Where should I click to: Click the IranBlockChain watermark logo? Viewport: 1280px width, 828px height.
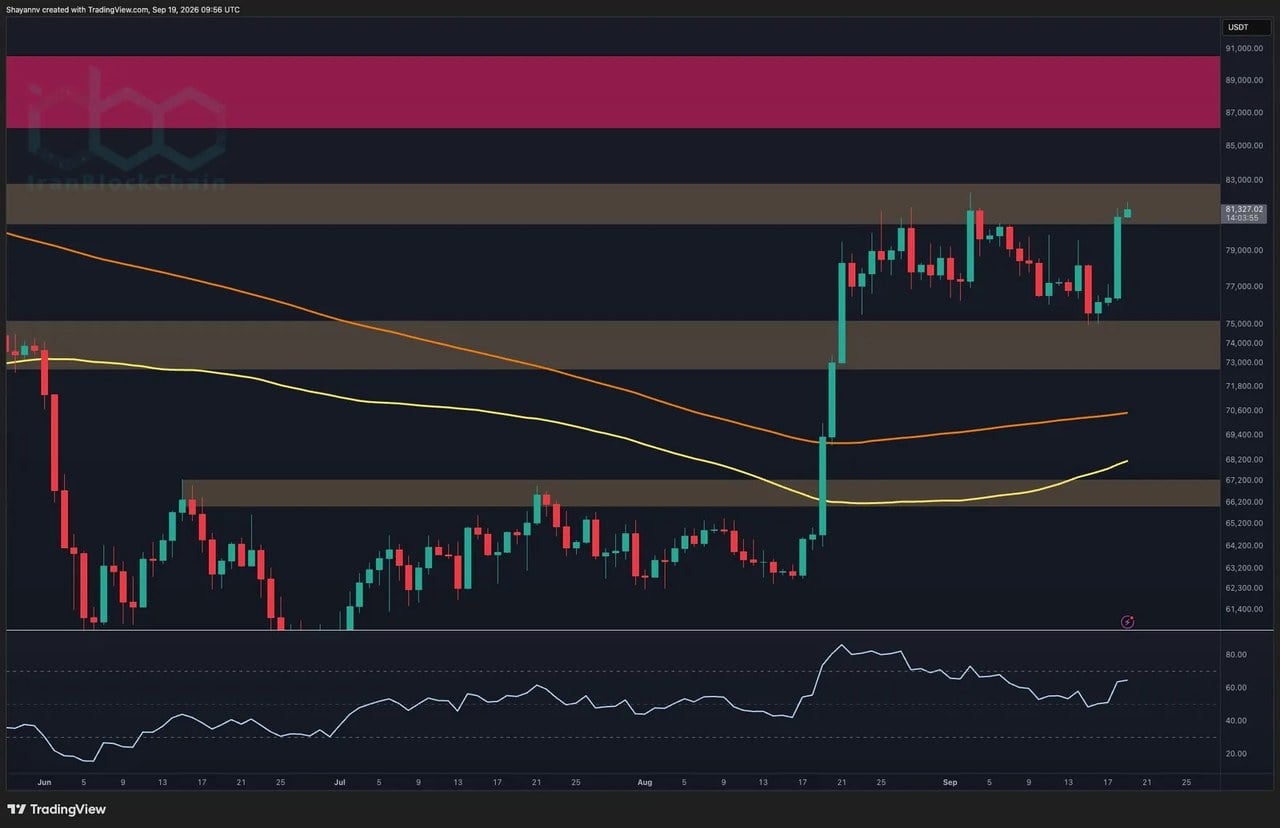(x=127, y=130)
